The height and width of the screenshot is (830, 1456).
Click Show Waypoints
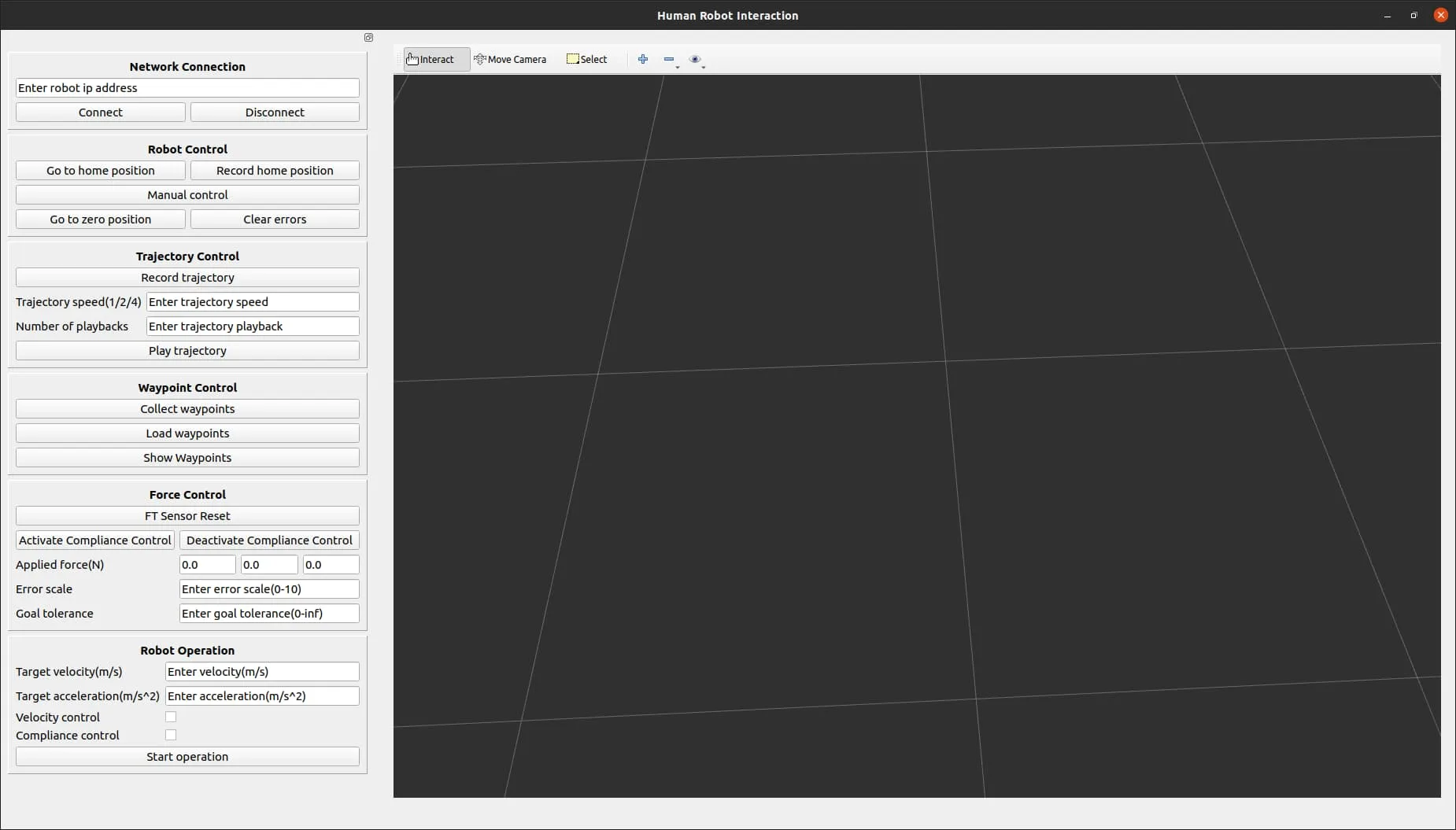tap(187, 458)
